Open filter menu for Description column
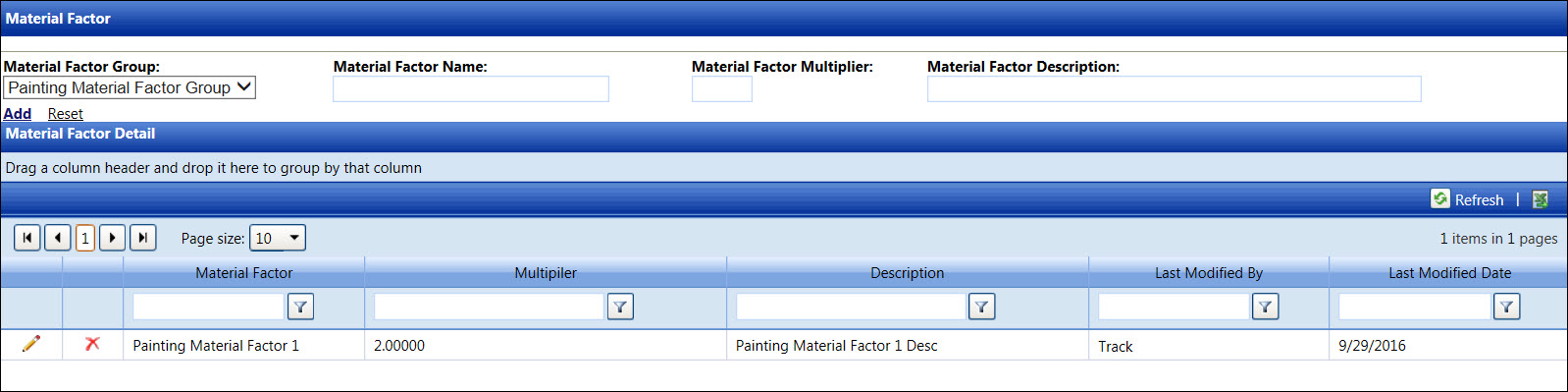Screen dimensions: 1568x392 (x=981, y=307)
